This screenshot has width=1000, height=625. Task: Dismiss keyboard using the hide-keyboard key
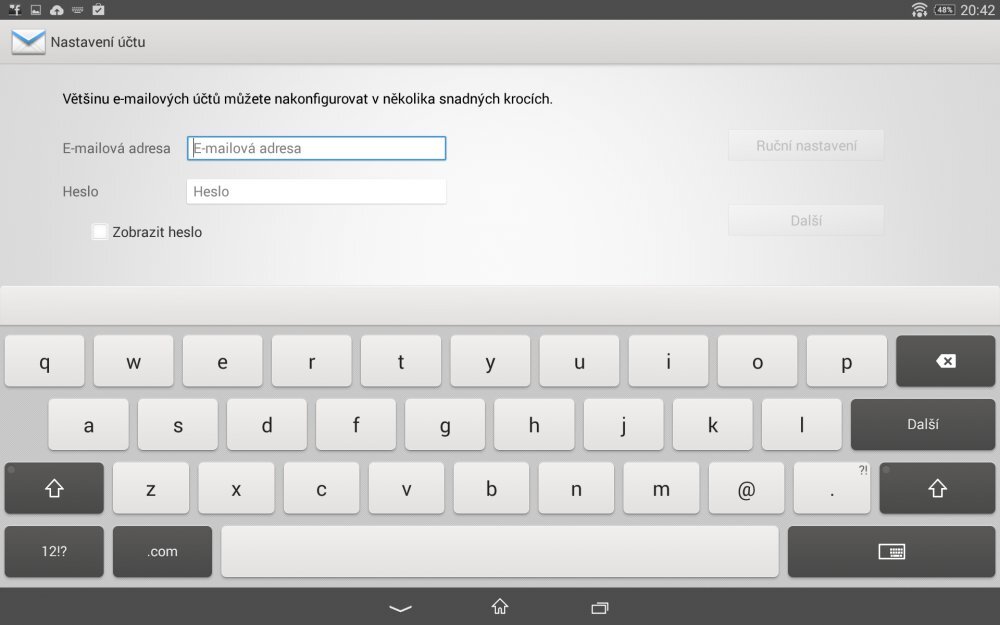[890, 551]
